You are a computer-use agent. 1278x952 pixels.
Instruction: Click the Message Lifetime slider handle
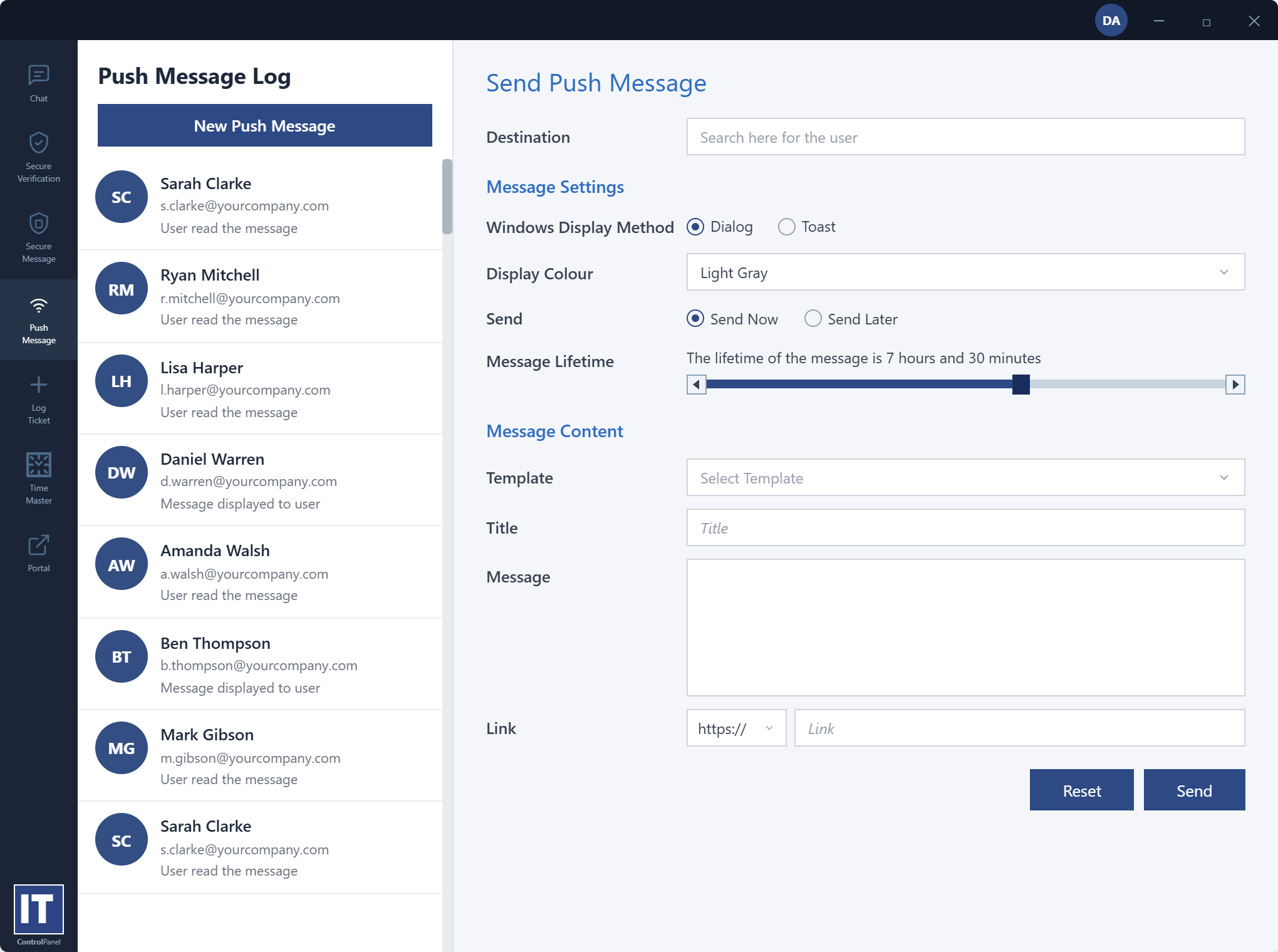[x=1021, y=384]
